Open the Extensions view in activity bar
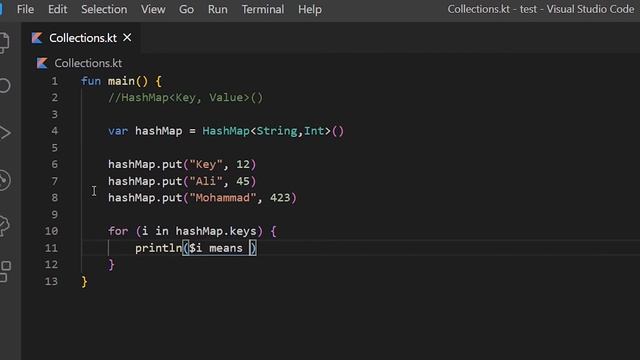The width and height of the screenshot is (640, 360). [x=5, y=272]
